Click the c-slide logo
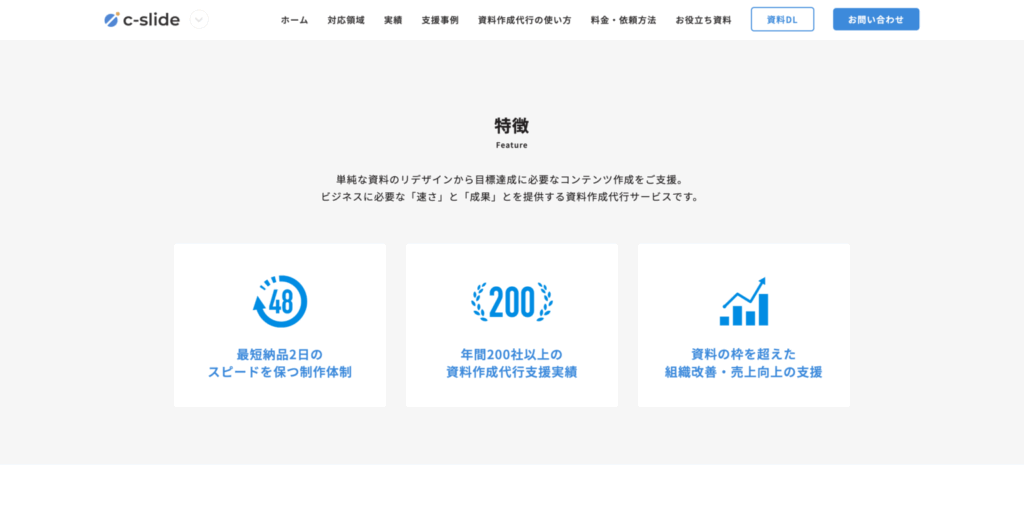The height and width of the screenshot is (505, 1024). (x=142, y=19)
